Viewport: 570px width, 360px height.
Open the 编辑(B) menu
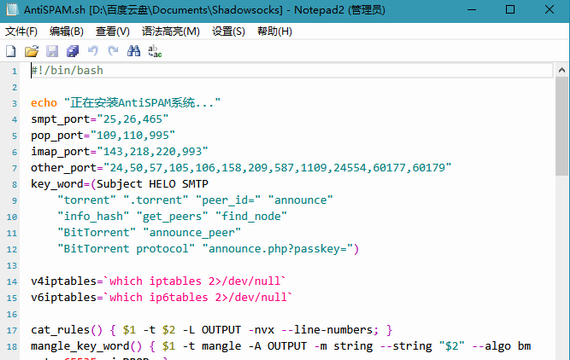pos(67,32)
